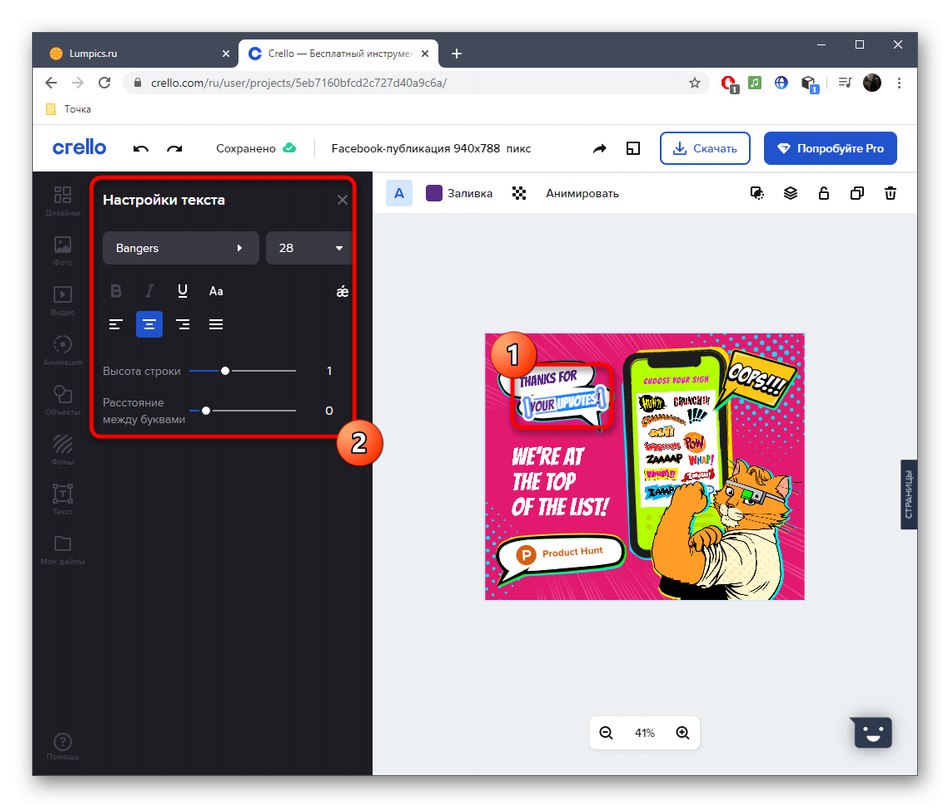Toggle bold text formatting

[116, 291]
